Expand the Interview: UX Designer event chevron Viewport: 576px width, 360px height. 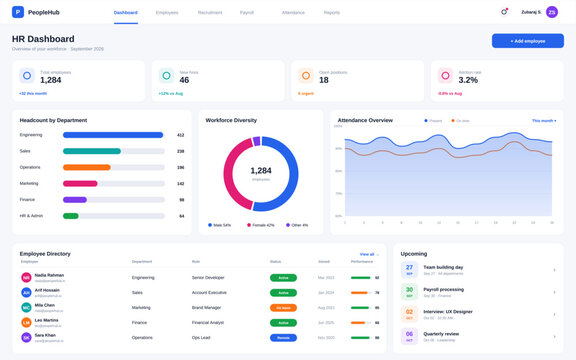click(x=554, y=314)
